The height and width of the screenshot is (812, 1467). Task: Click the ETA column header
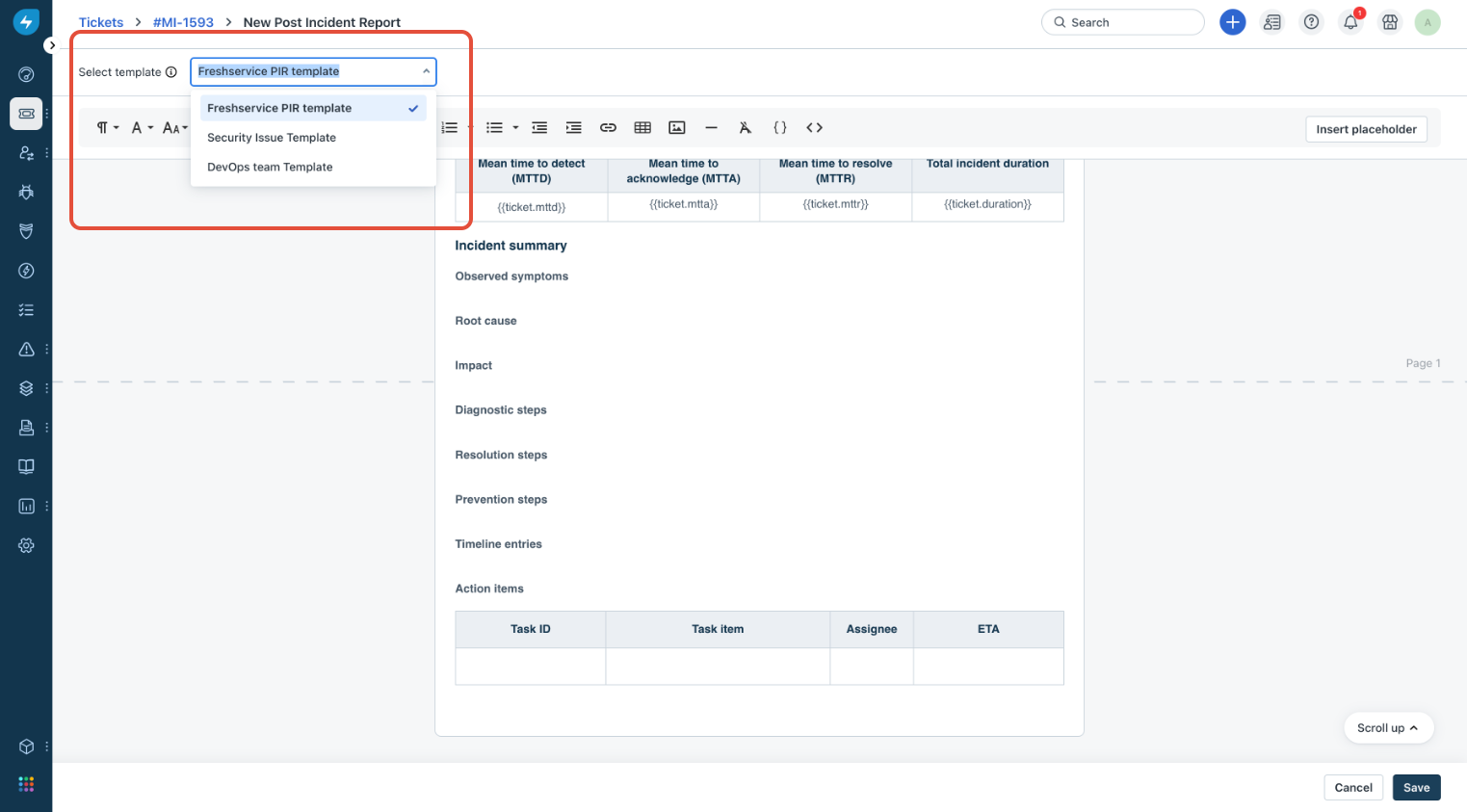click(x=988, y=629)
